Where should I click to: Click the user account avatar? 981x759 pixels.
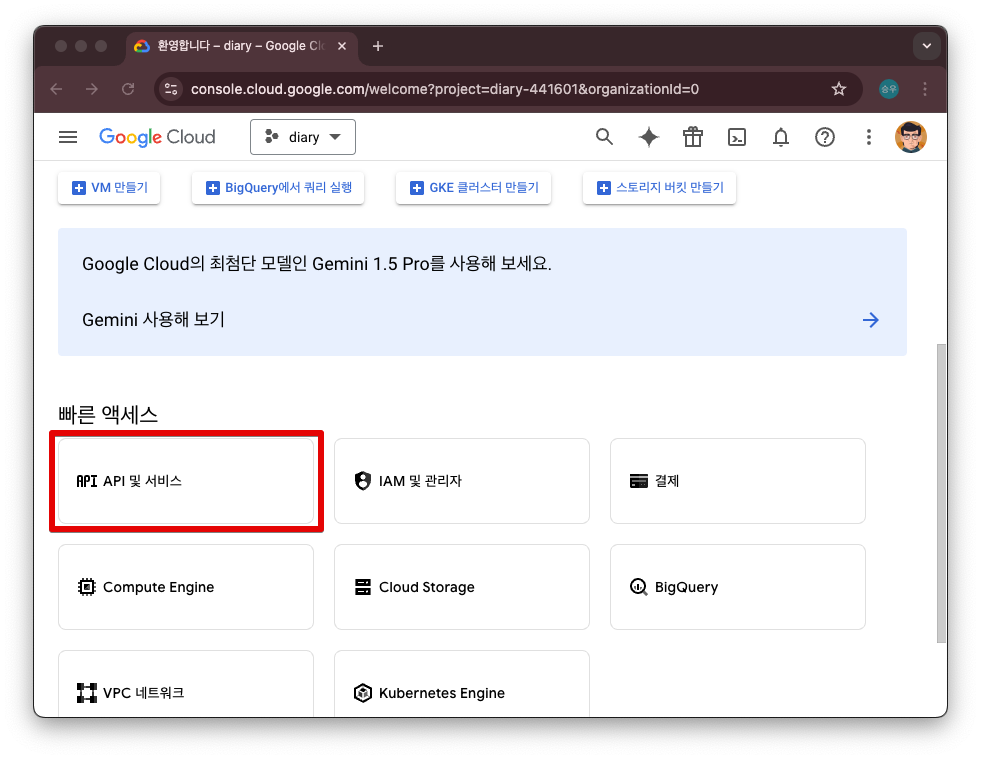[910, 137]
